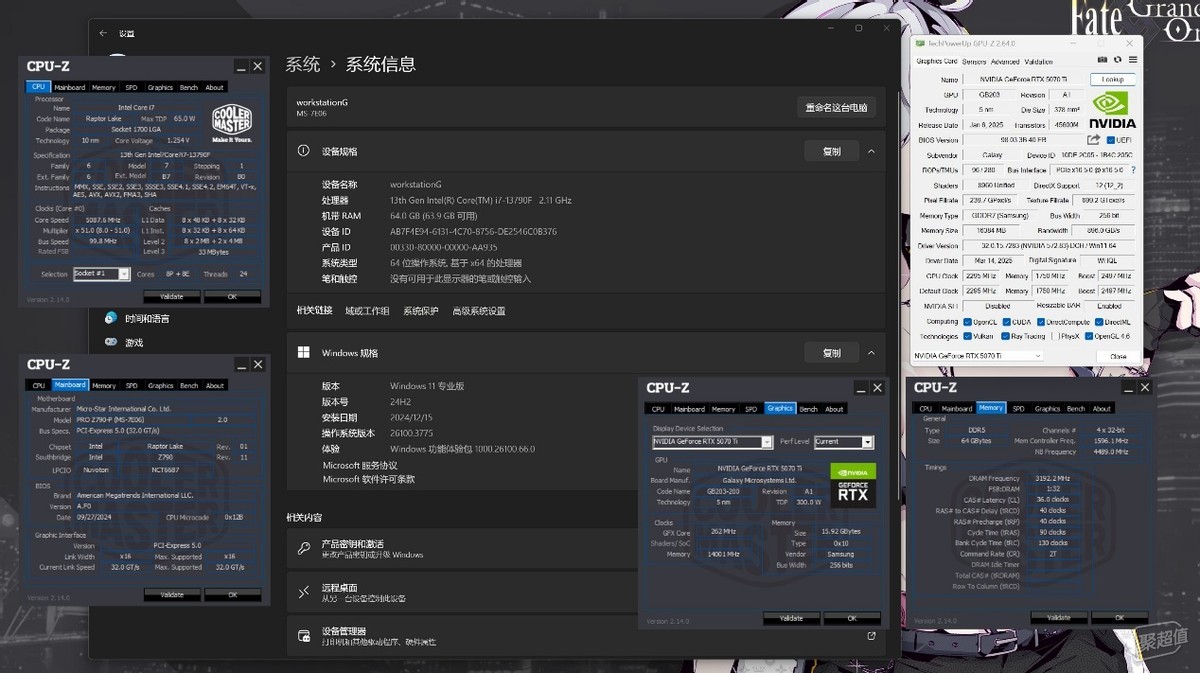The image size is (1200, 673).
Task: Open the Advanced tab in GPU-Z
Action: click(1005, 62)
